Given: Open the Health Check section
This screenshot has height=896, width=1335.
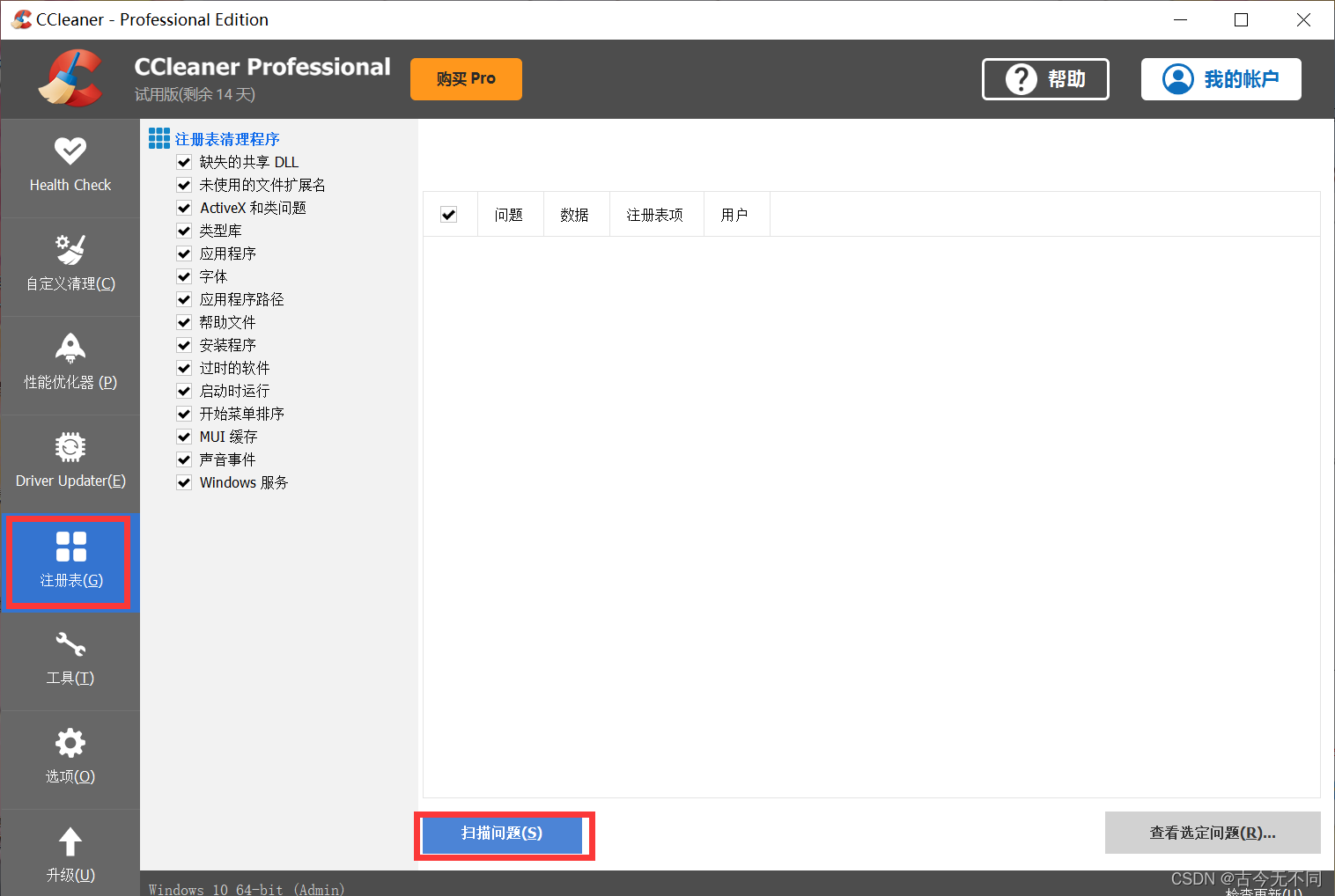Looking at the screenshot, I should (x=70, y=167).
